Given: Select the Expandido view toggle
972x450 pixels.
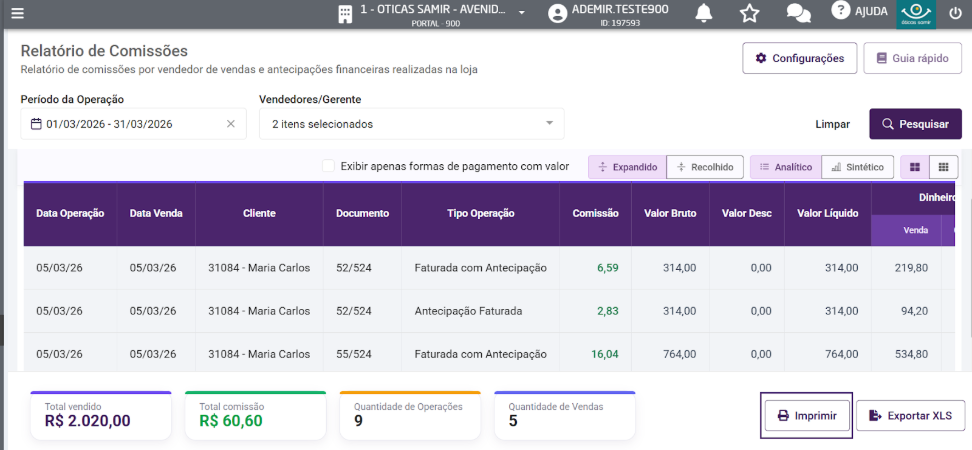Looking at the screenshot, I should click(627, 167).
